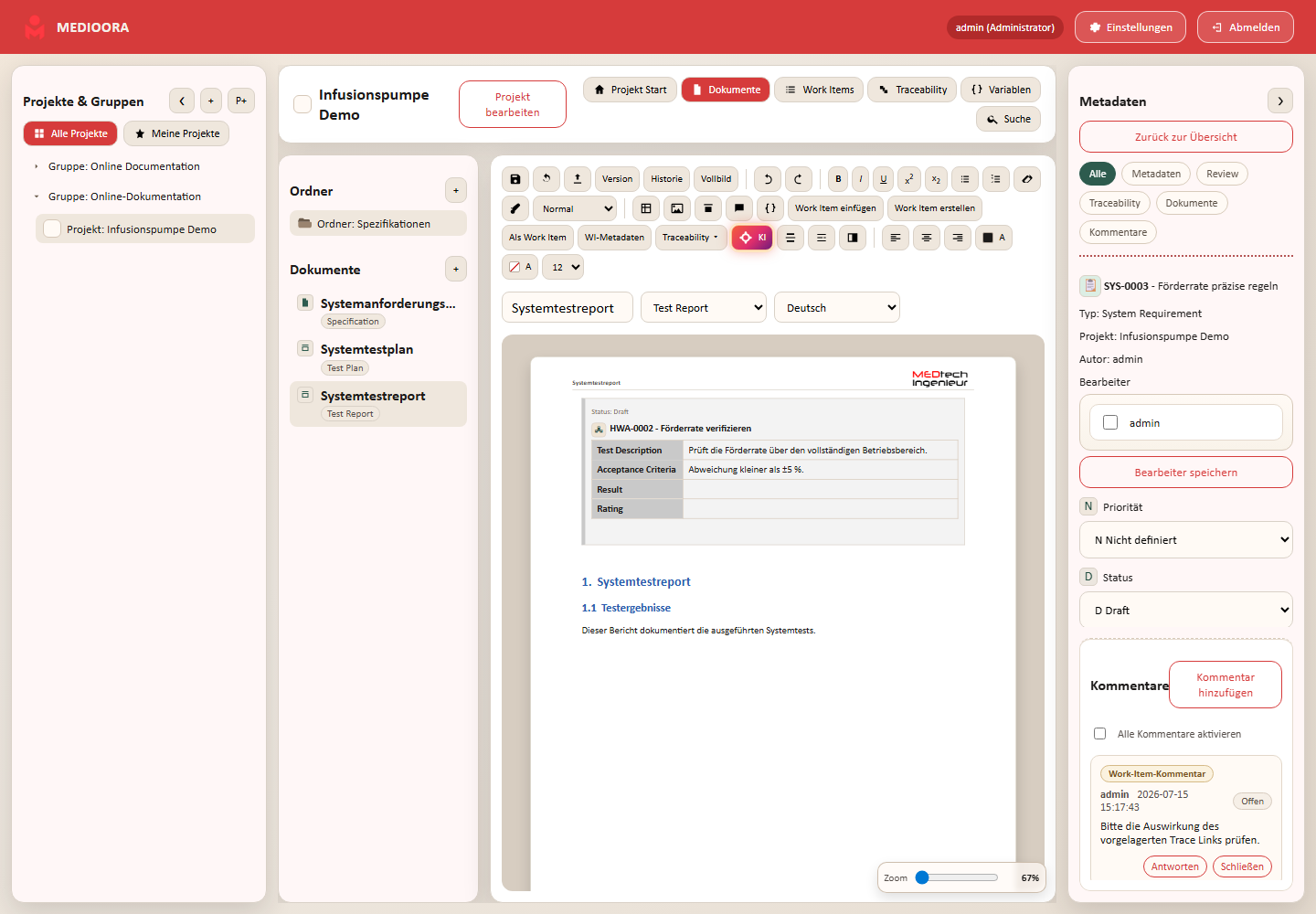Open the Normal paragraph style dropdown
This screenshot has height=914, width=1316.
575,208
